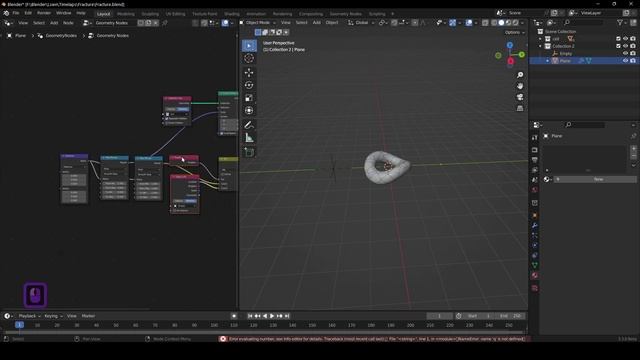The image size is (640, 360).
Task: Open the Object Data green triangle tab
Action: click(535, 265)
